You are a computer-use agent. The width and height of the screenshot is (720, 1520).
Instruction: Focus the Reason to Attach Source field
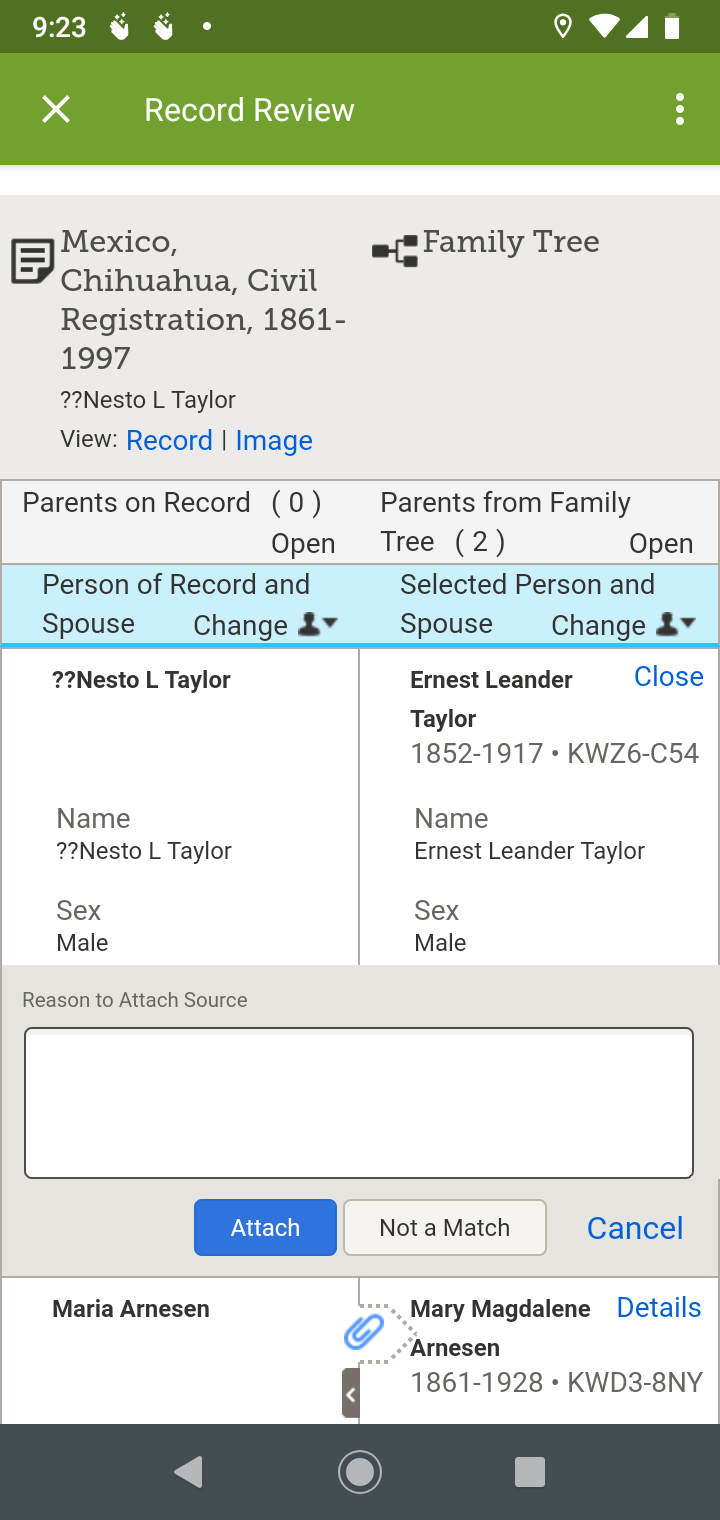(x=359, y=1103)
